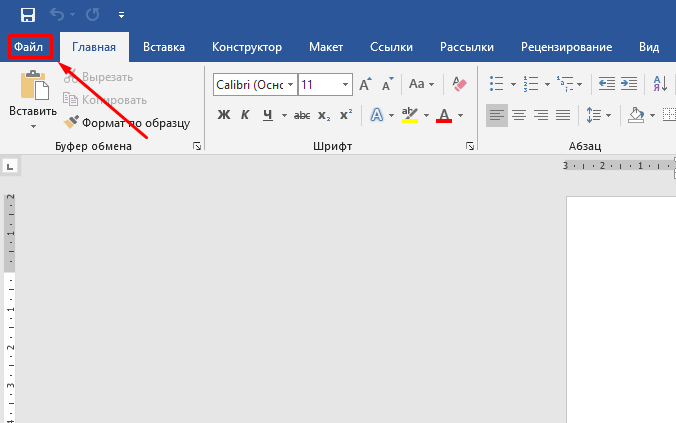Center align the text
This screenshot has width=676, height=423.
click(519, 115)
